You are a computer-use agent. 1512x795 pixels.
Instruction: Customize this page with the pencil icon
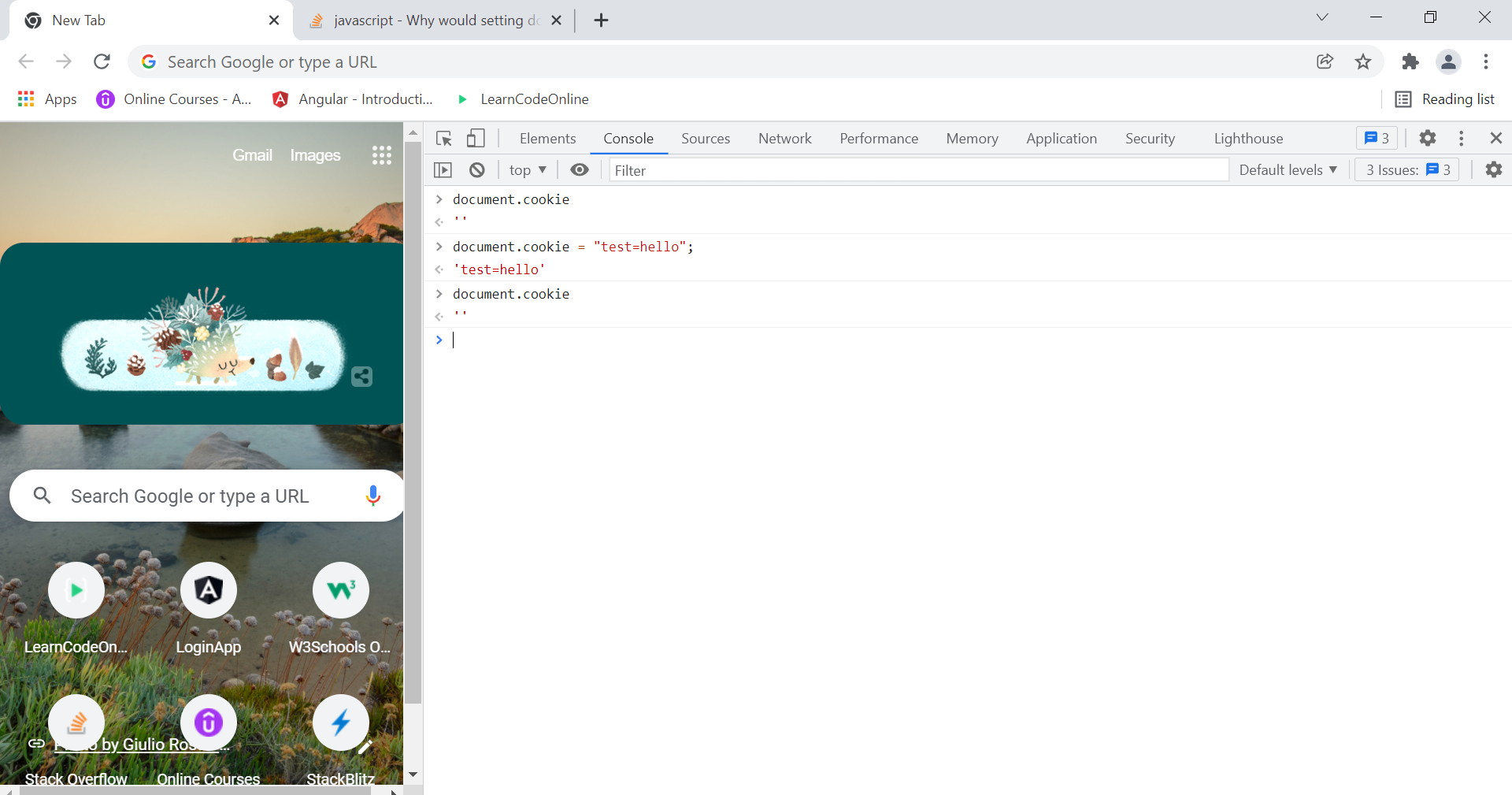coord(365,746)
